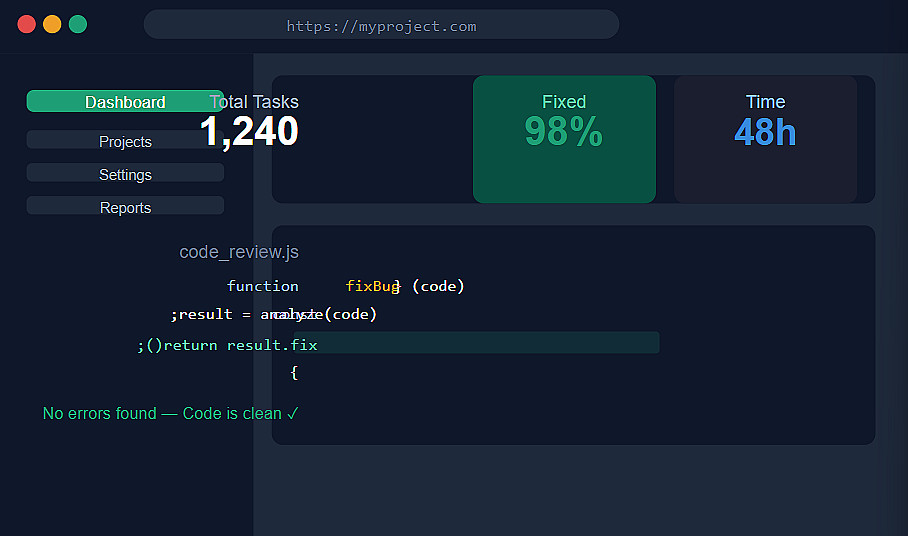Viewport: 908px width, 536px height.
Task: Click the fixBug function name
Action: pos(373,286)
